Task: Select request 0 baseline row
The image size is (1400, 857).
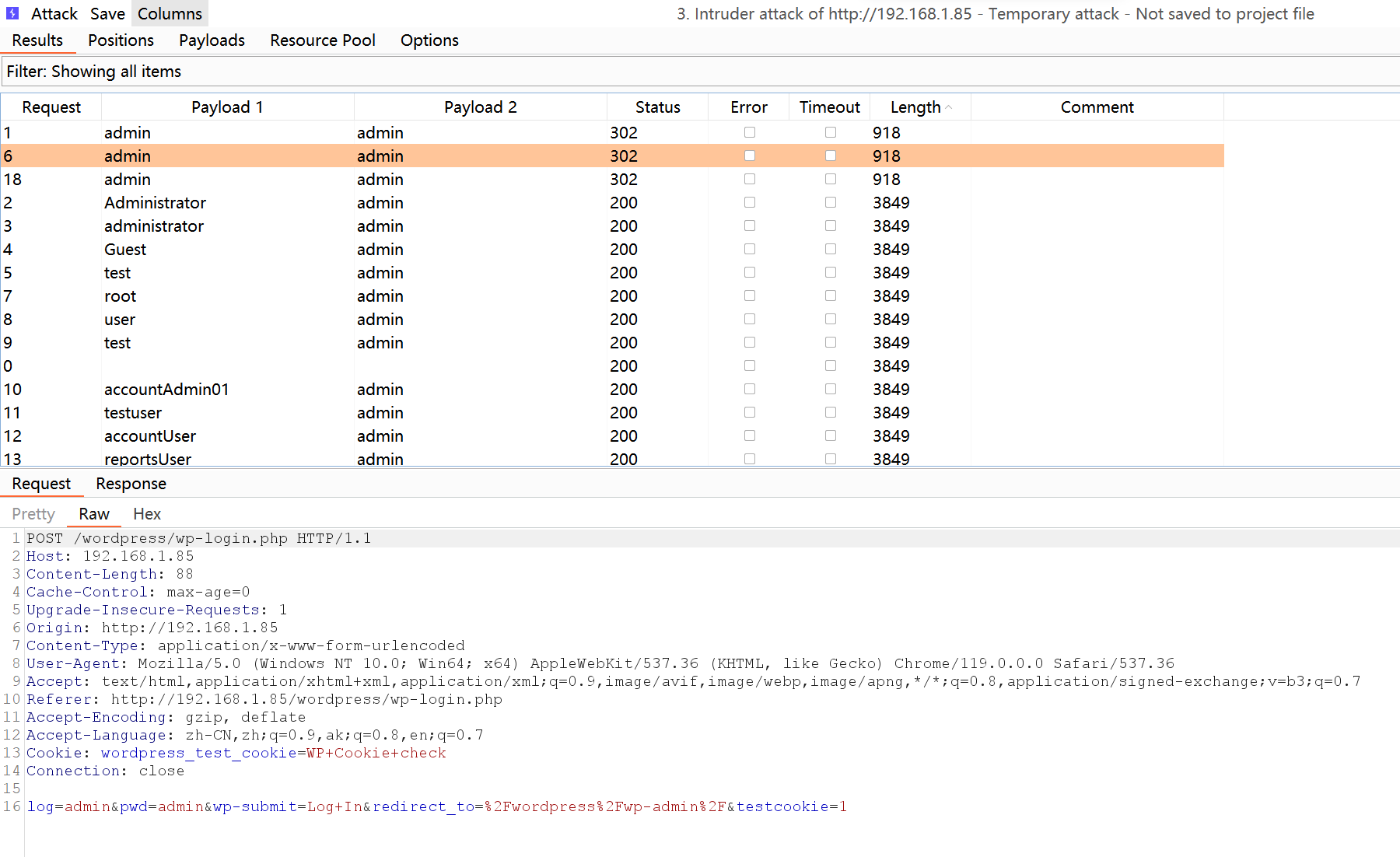Action: click(x=612, y=366)
